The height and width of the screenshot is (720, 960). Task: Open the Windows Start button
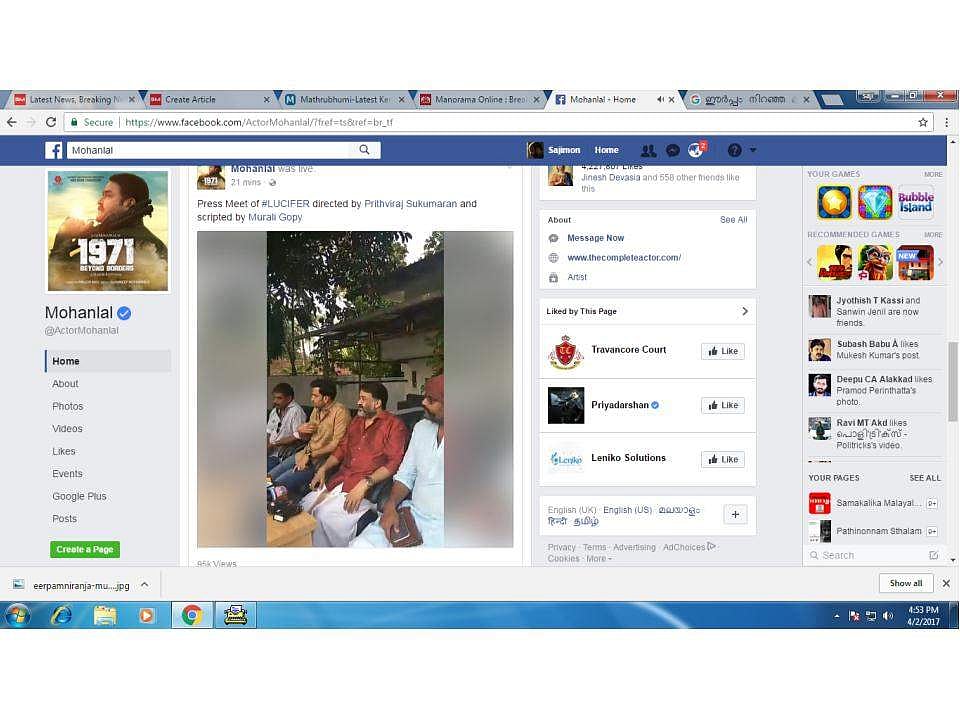coord(17,615)
